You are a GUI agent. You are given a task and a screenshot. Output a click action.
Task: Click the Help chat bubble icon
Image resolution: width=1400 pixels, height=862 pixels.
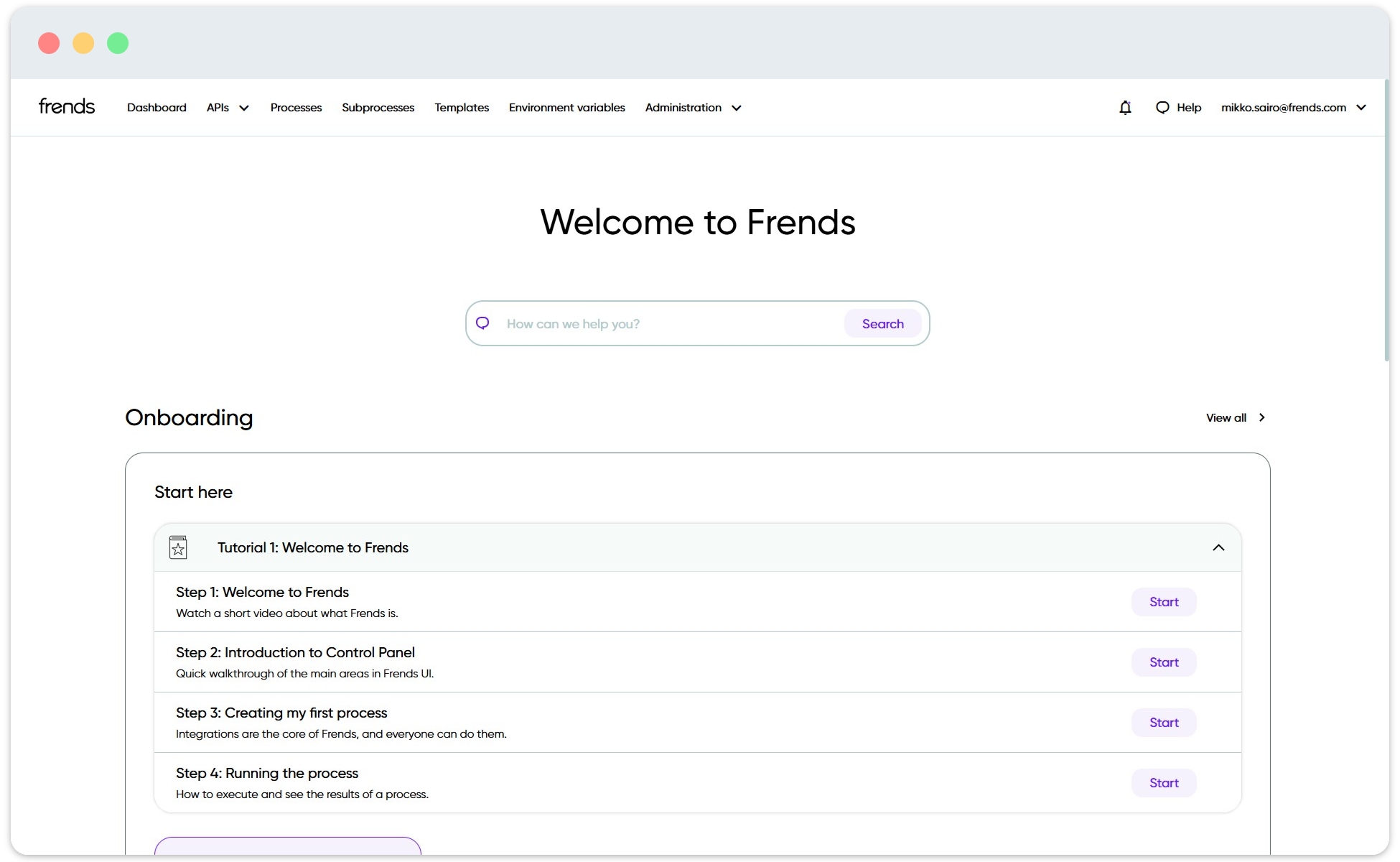pyautogui.click(x=1162, y=107)
